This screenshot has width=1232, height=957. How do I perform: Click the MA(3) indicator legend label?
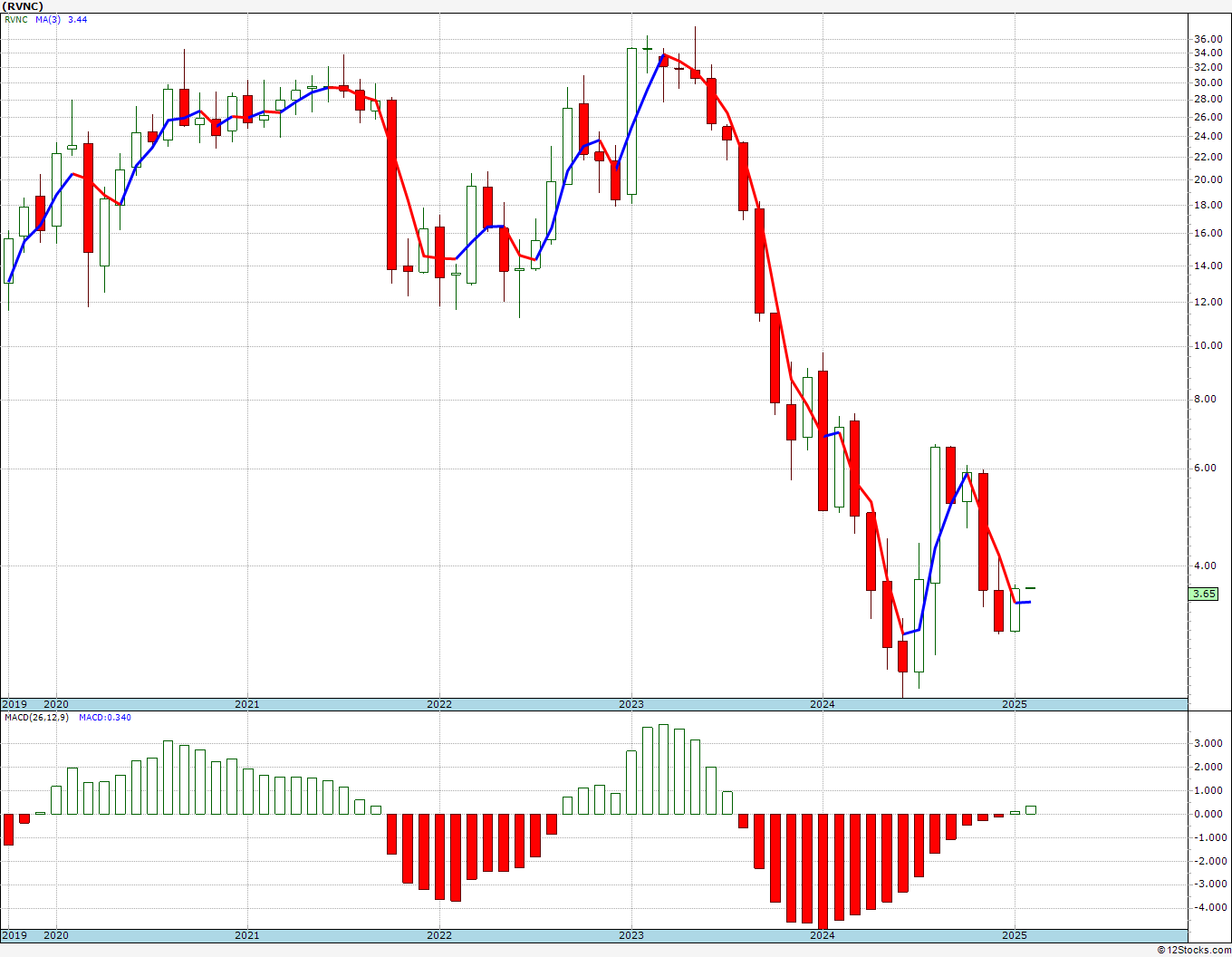(x=49, y=19)
